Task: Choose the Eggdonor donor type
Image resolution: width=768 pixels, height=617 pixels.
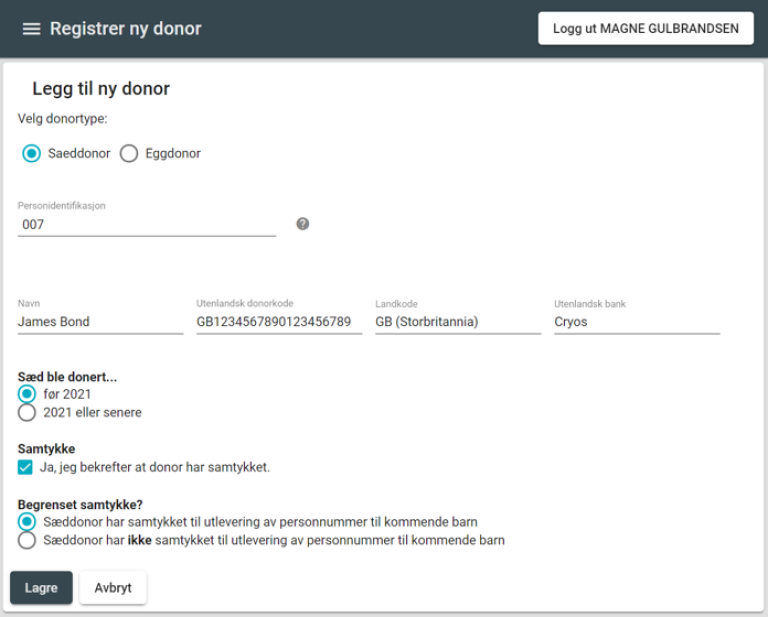Action: 129,154
